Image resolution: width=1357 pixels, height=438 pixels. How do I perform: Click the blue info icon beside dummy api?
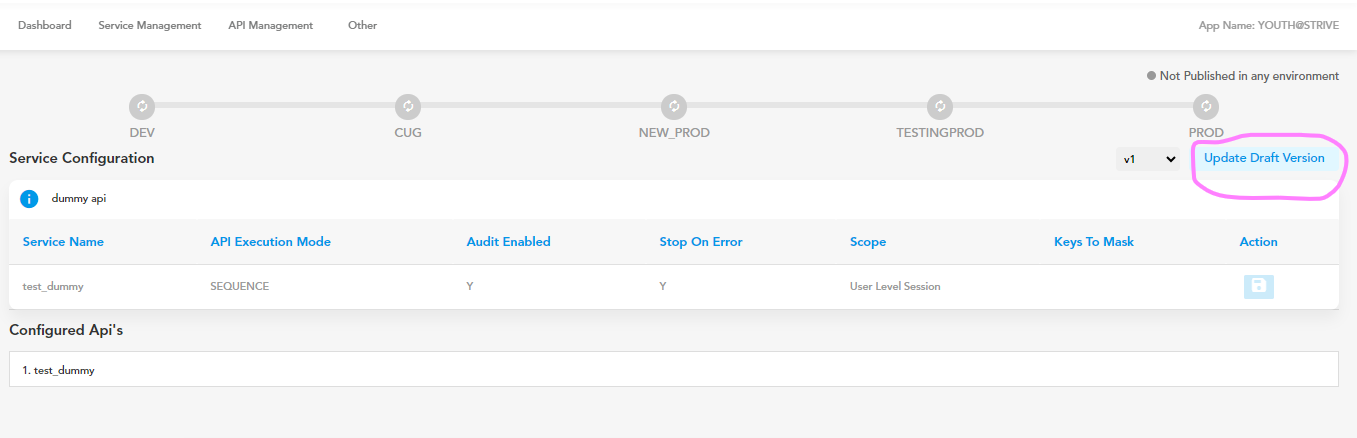(x=29, y=198)
